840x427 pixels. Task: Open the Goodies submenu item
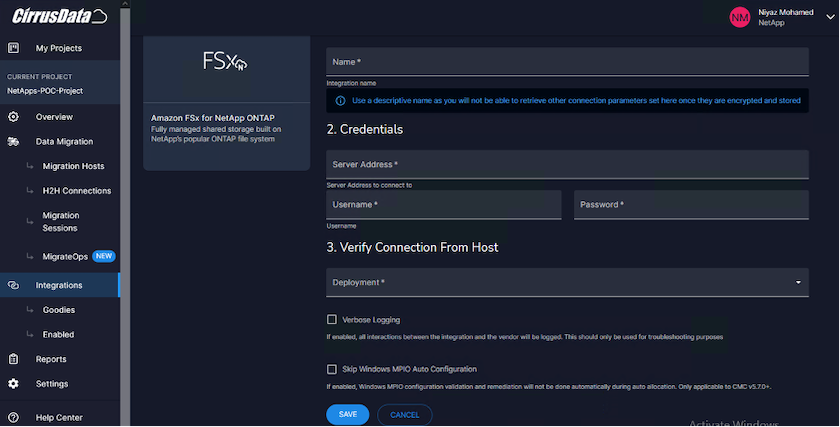(58, 310)
